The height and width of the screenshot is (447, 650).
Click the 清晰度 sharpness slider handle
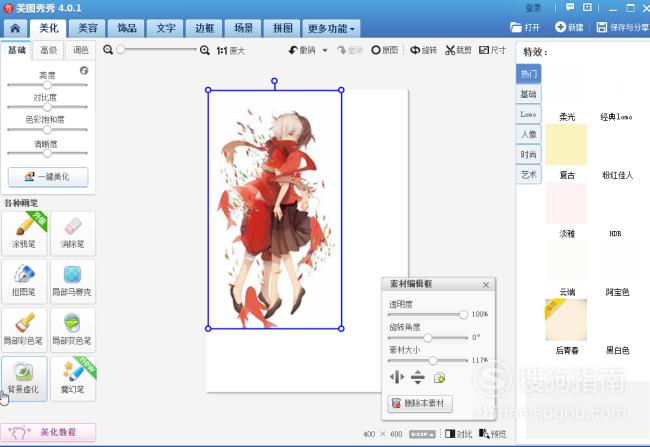(47, 153)
